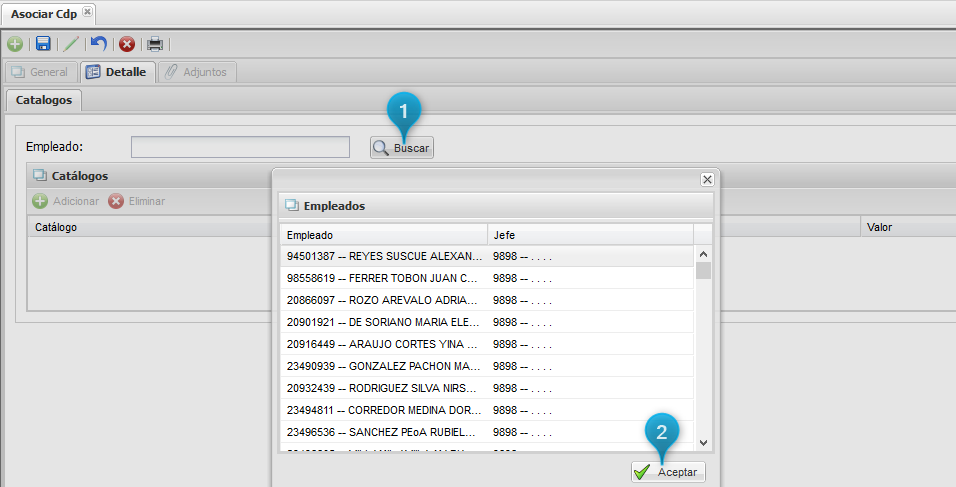Select the Catalogos sub-tab
The image size is (956, 487).
43,100
